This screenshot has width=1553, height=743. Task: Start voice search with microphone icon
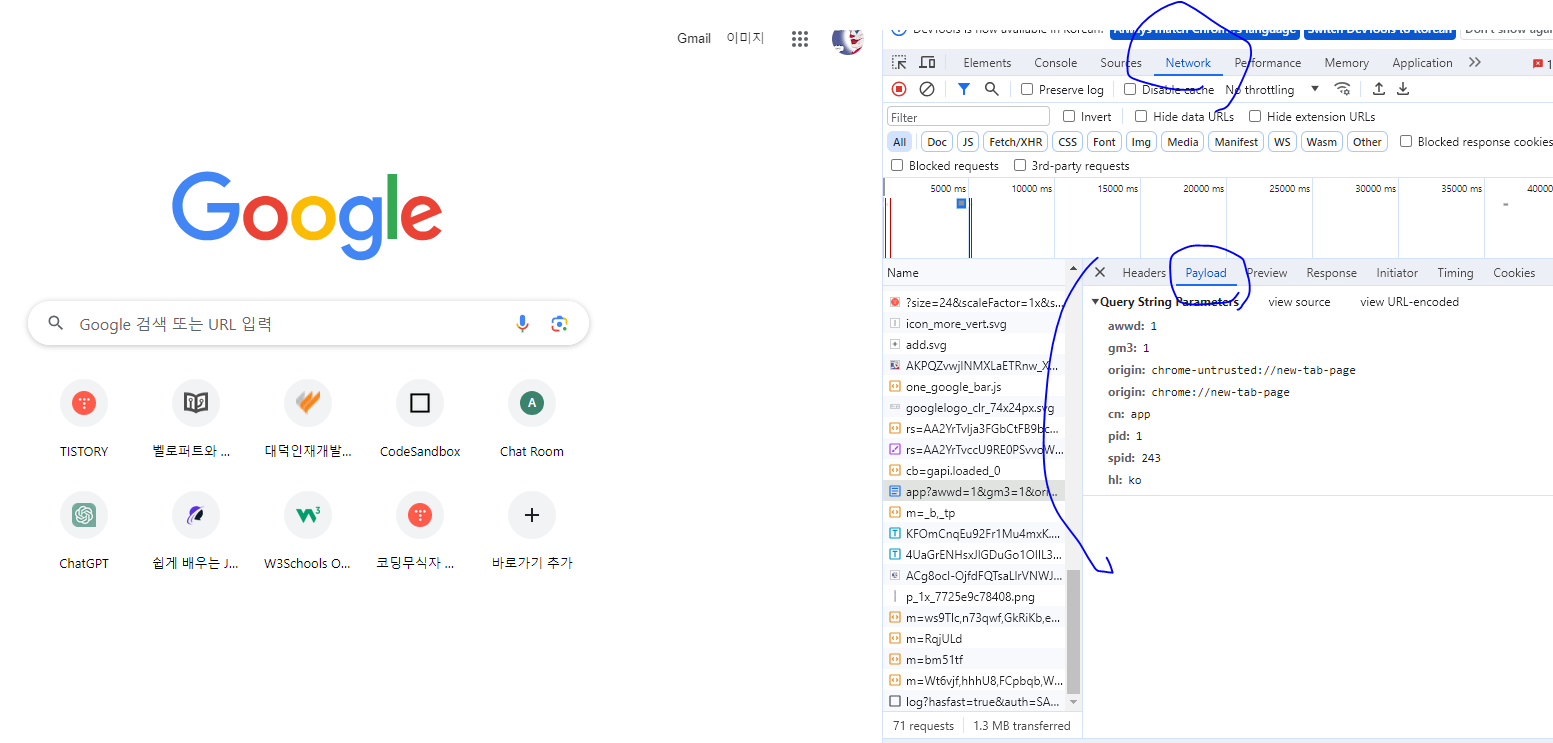522,323
